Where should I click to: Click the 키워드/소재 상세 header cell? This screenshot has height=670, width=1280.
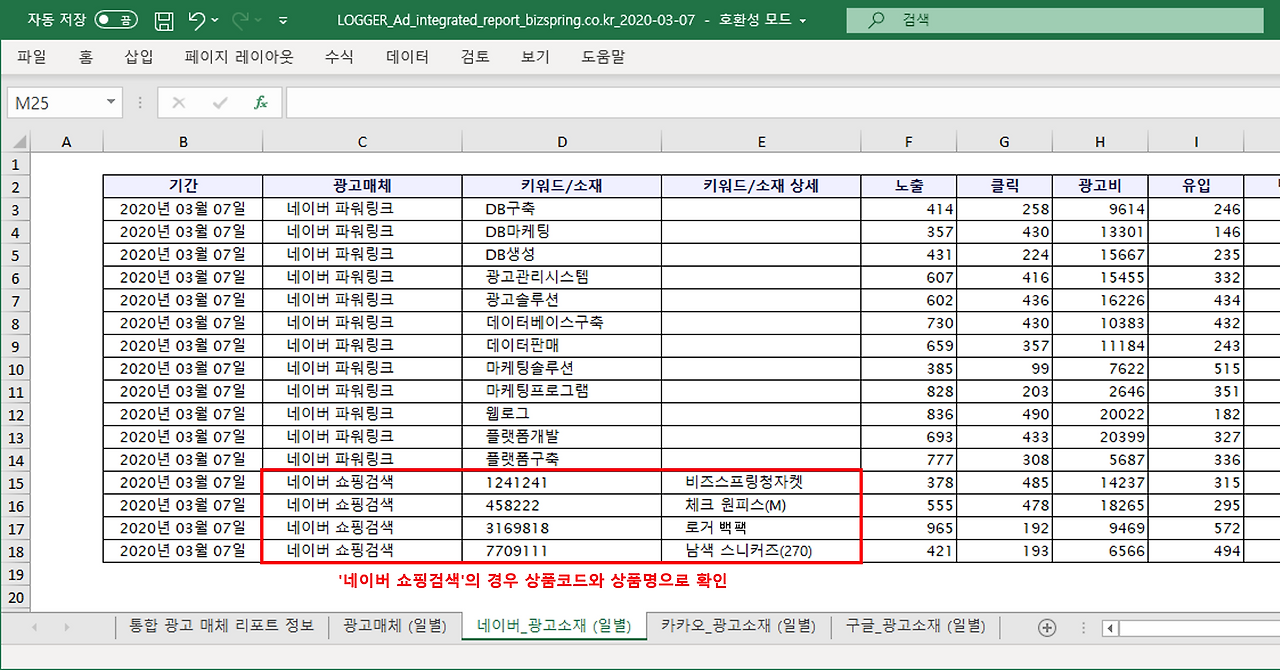click(x=761, y=186)
